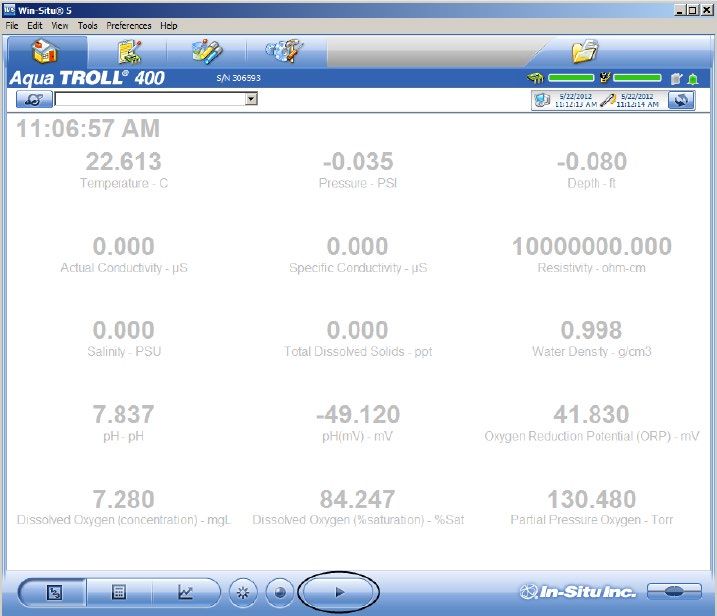The height and width of the screenshot is (616, 717).
Task: Click the In-Situ Inc. logo
Action: pyautogui.click(x=578, y=592)
